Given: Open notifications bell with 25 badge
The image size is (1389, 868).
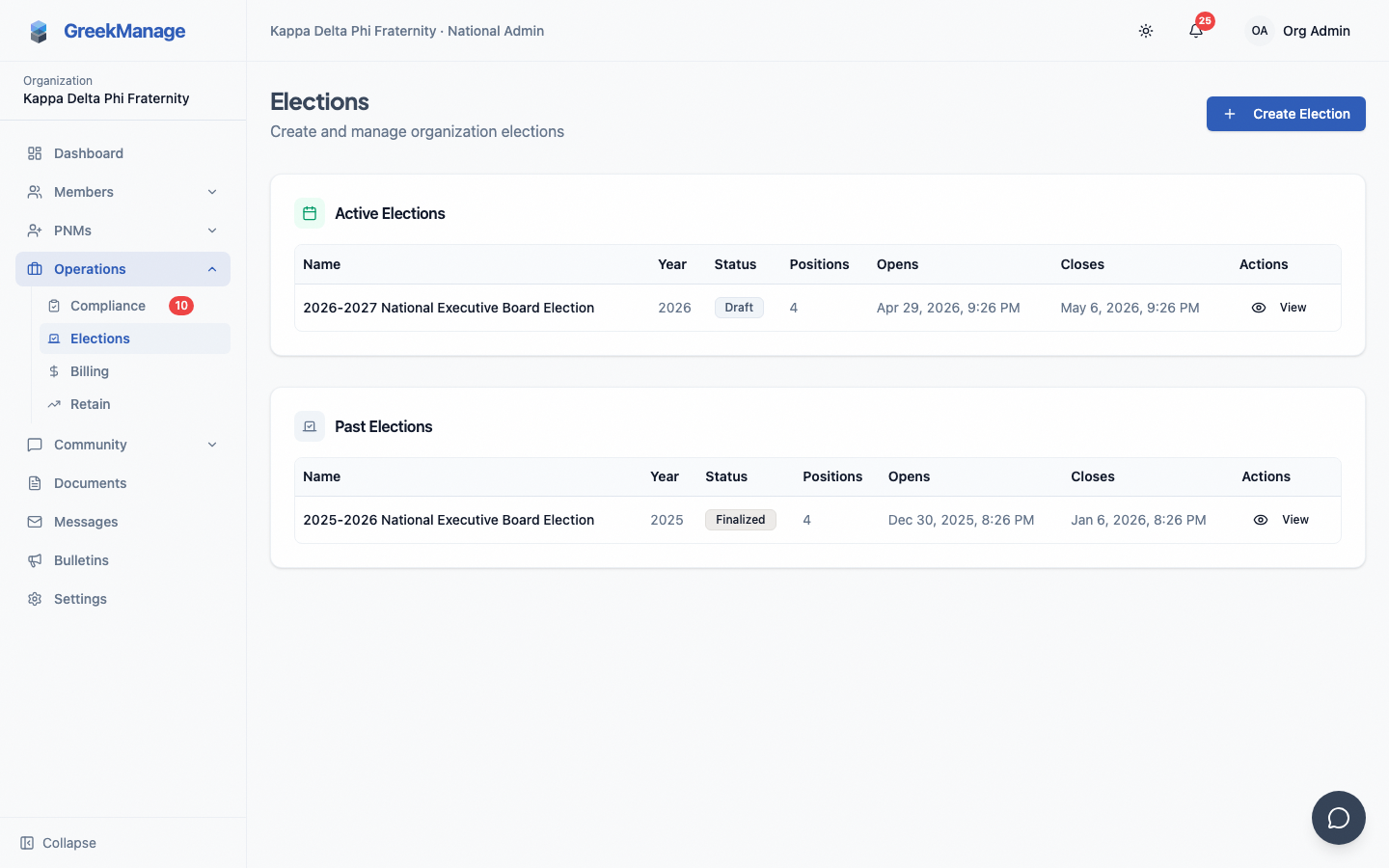Looking at the screenshot, I should pyautogui.click(x=1196, y=31).
